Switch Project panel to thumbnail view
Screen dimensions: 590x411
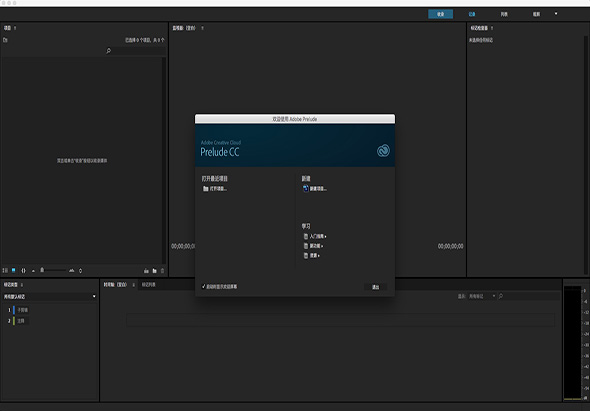[x=14, y=270]
